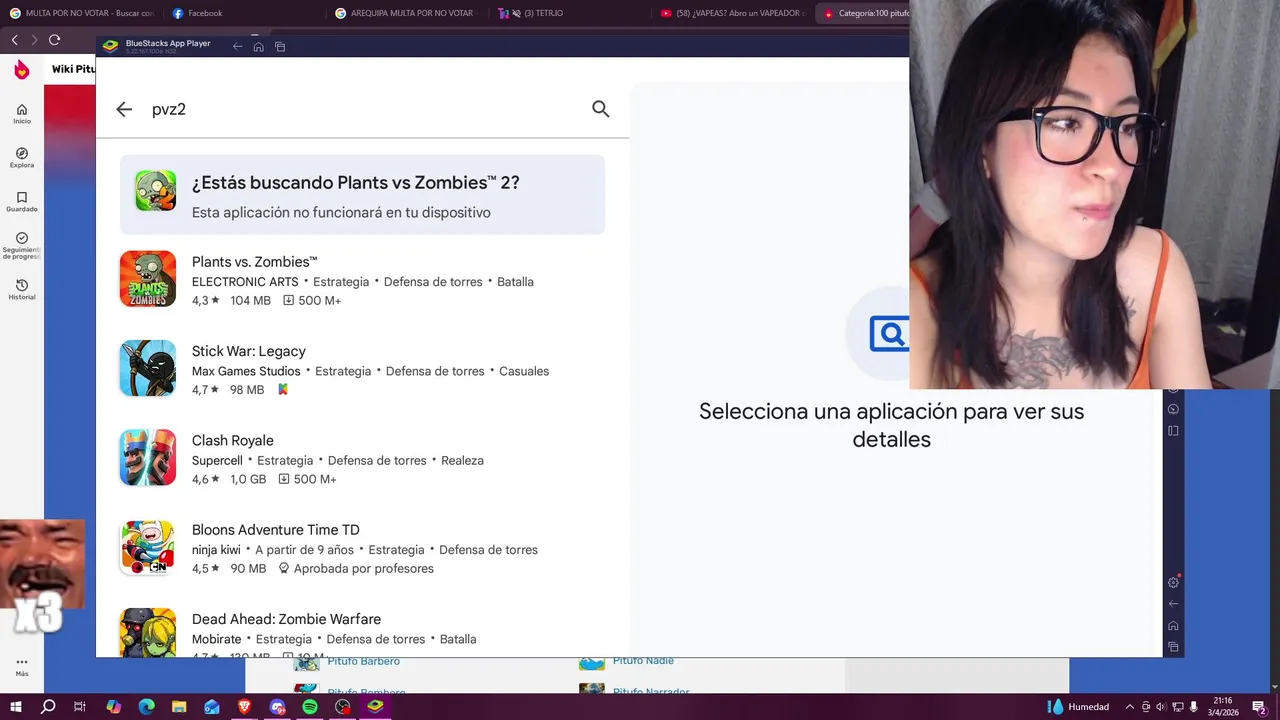Open Task View on the taskbar
This screenshot has height=720, width=1280.
(80, 707)
